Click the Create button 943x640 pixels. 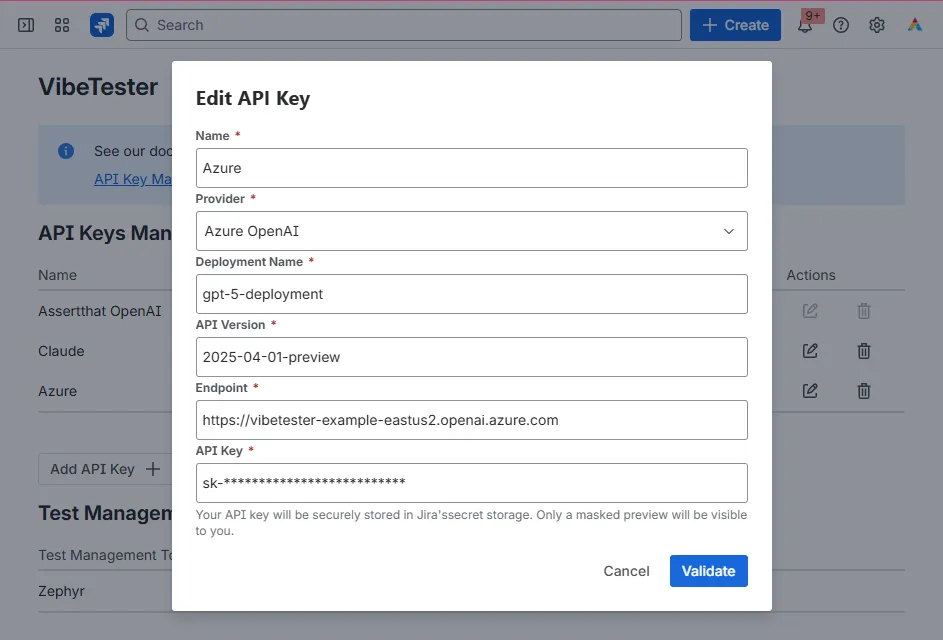(735, 25)
